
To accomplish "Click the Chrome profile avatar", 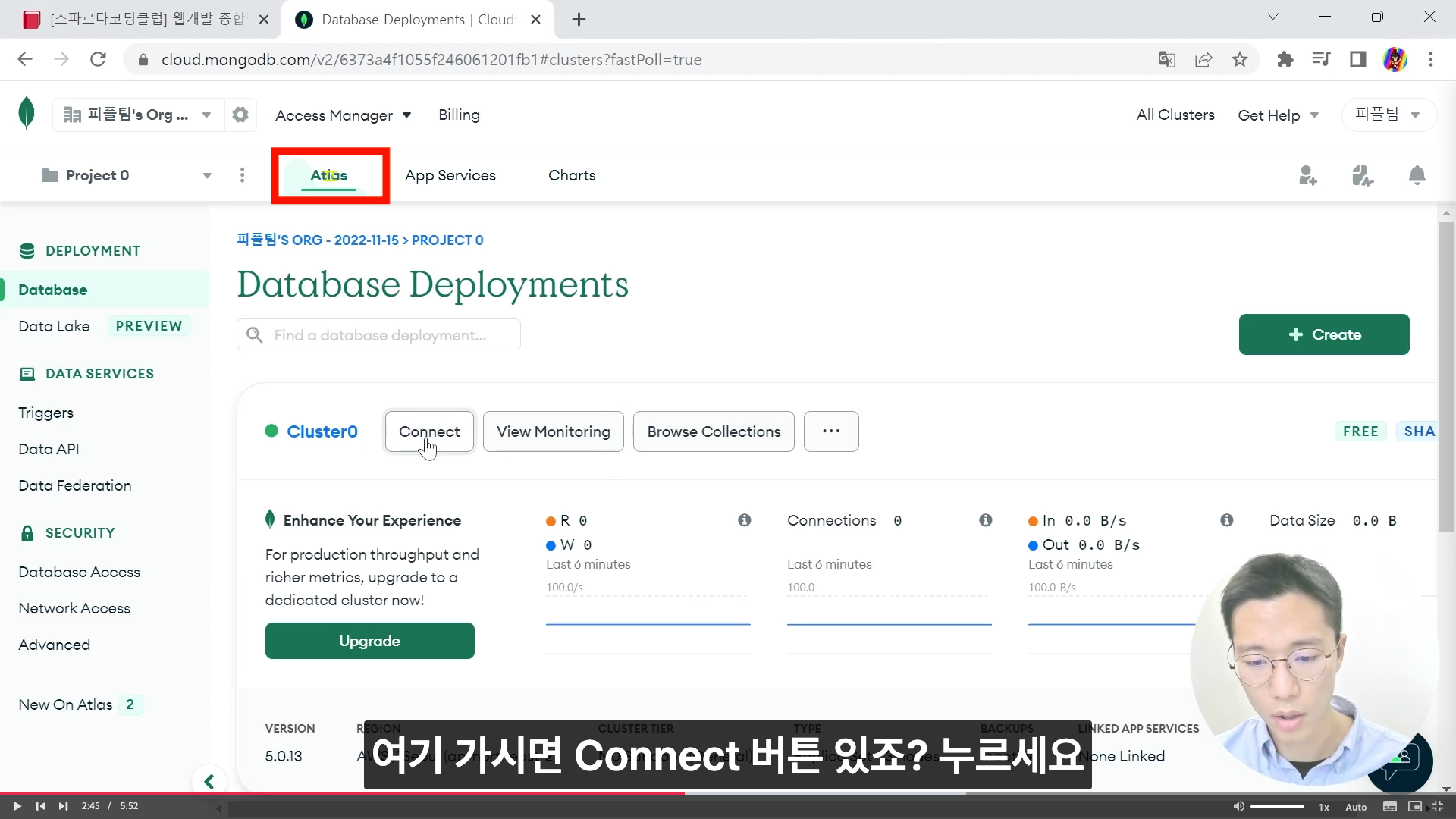I will tap(1395, 59).
